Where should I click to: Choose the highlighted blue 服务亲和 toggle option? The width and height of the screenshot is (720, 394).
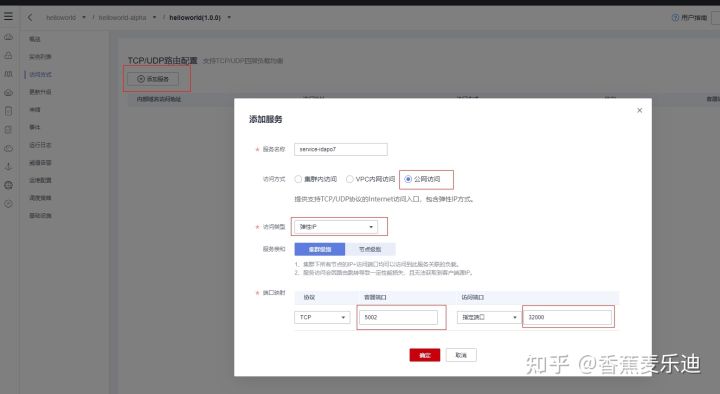point(320,249)
